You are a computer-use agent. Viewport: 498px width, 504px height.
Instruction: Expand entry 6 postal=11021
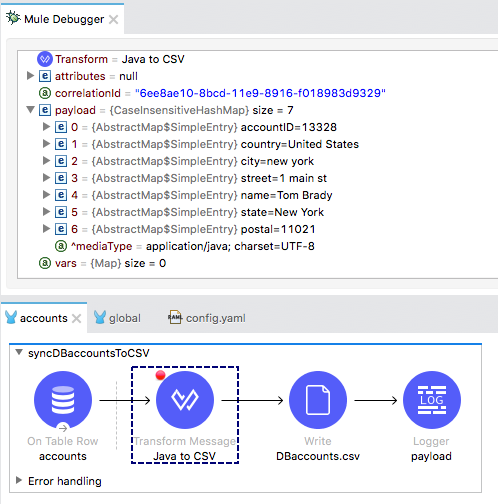(46, 229)
